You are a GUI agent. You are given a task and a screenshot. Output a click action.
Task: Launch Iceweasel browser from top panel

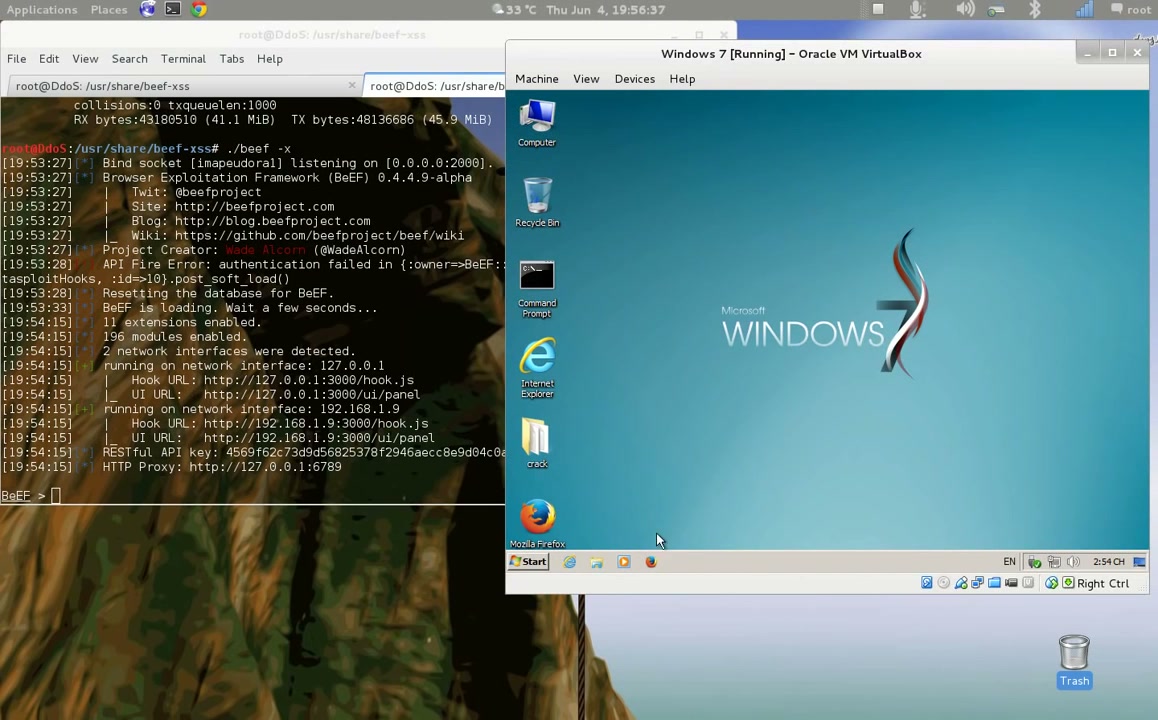click(148, 10)
